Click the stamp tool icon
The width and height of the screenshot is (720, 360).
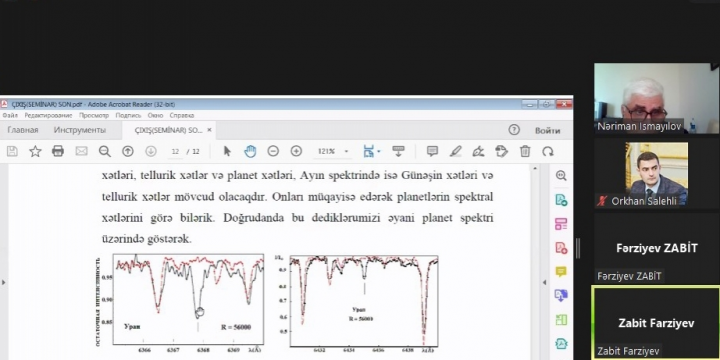click(502, 151)
